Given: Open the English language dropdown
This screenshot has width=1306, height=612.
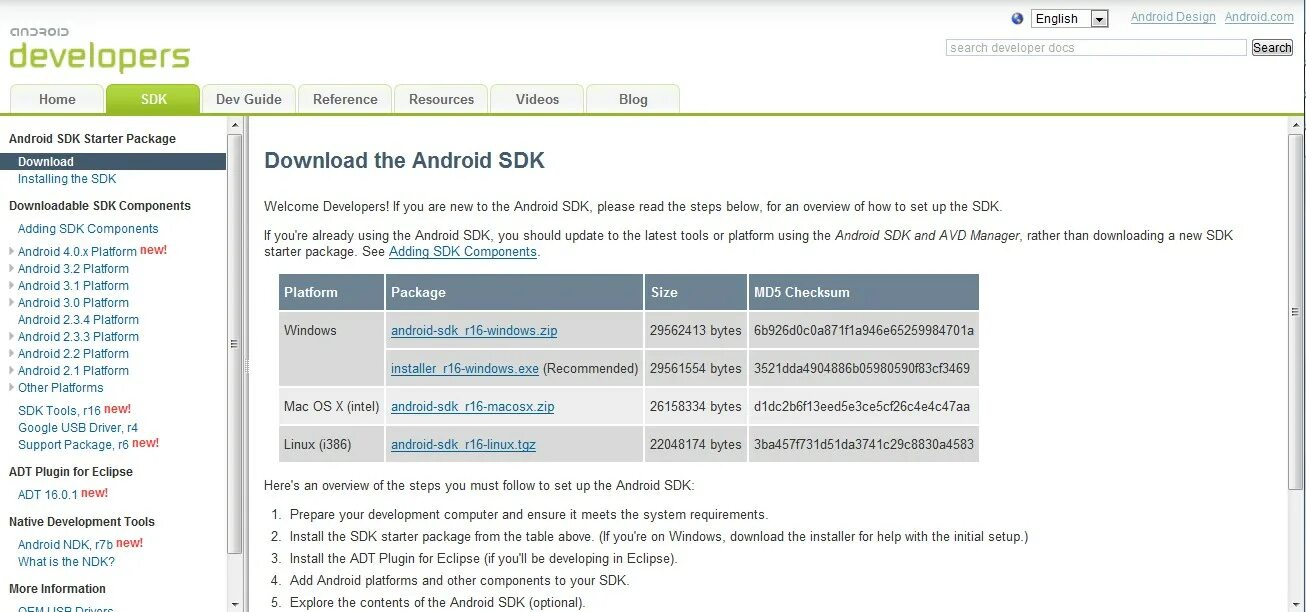Looking at the screenshot, I should click(1070, 19).
